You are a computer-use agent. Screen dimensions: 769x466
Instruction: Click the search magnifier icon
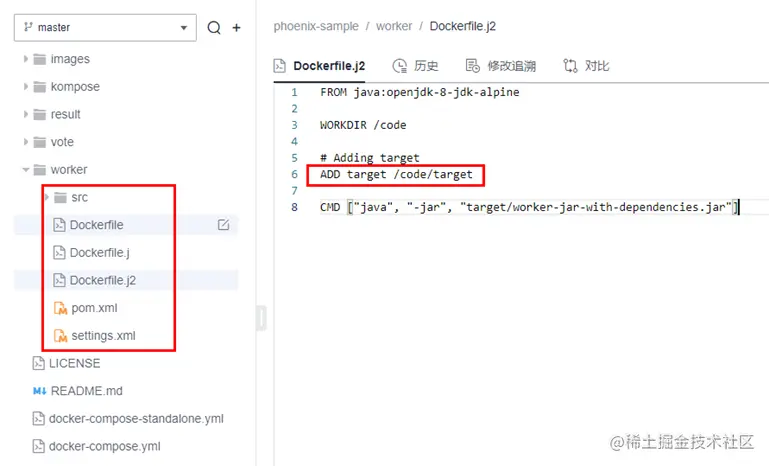214,27
